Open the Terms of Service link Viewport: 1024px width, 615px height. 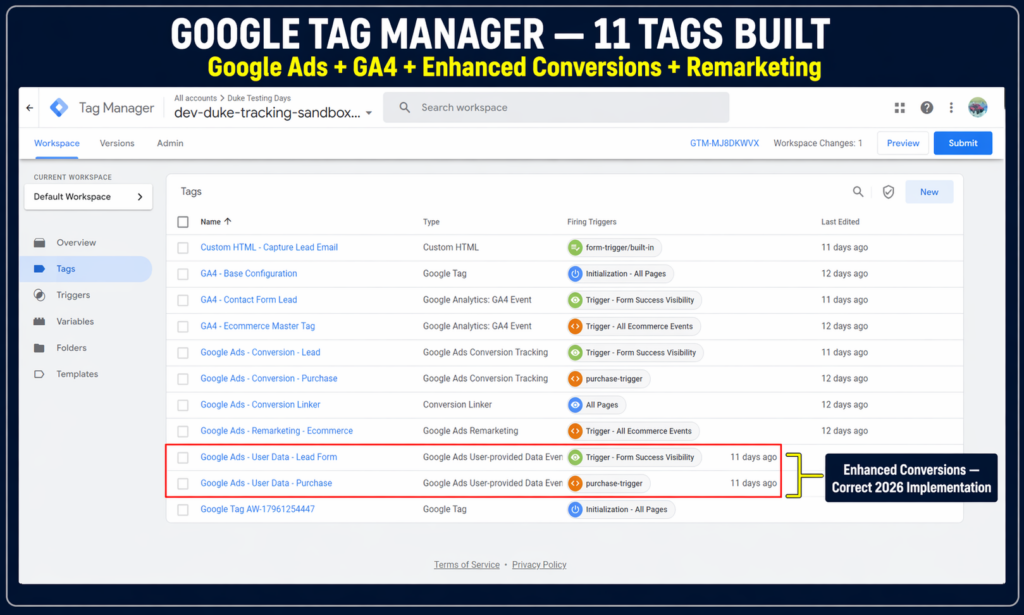click(466, 565)
